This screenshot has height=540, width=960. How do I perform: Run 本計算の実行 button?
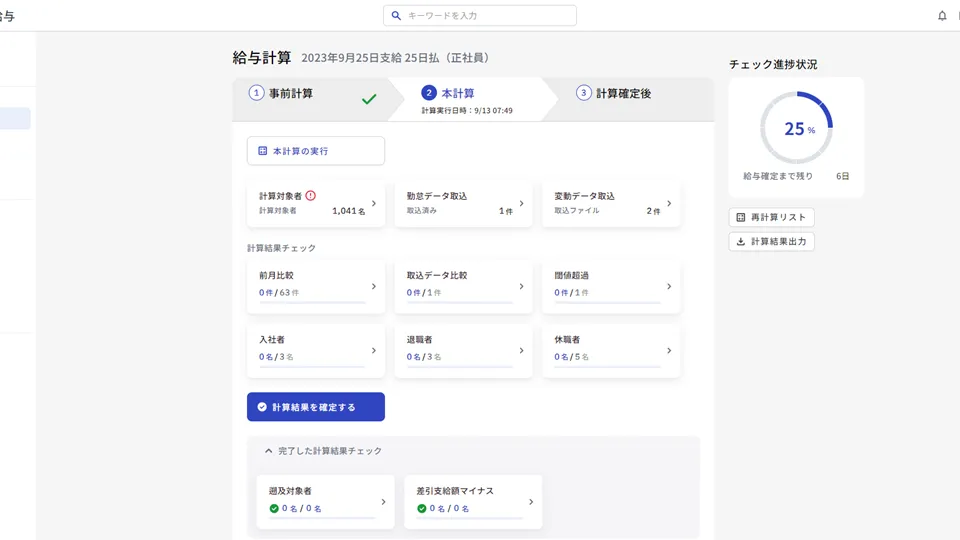point(316,151)
